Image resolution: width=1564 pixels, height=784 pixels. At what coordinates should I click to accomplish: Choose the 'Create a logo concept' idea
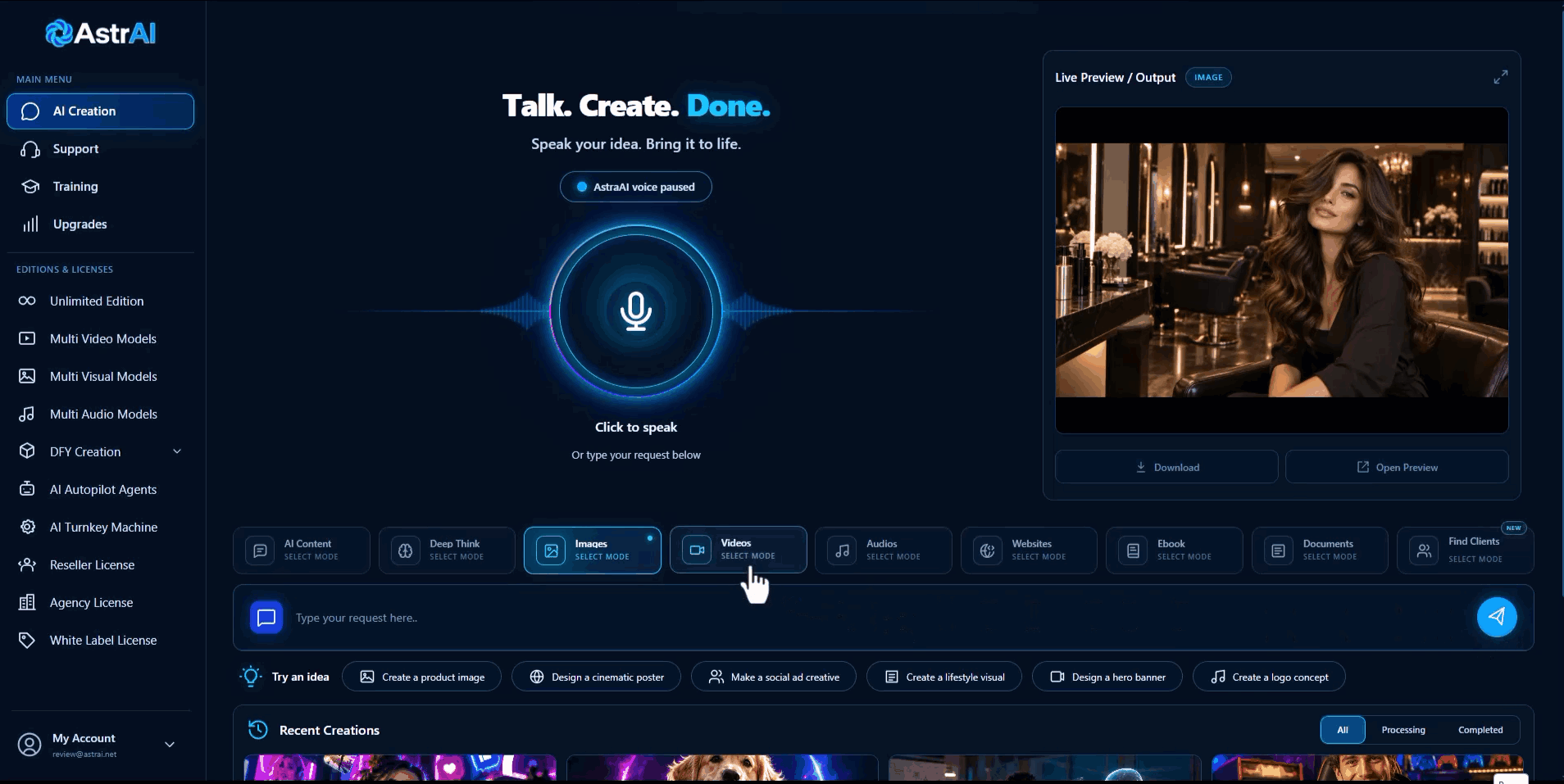[x=1269, y=677]
